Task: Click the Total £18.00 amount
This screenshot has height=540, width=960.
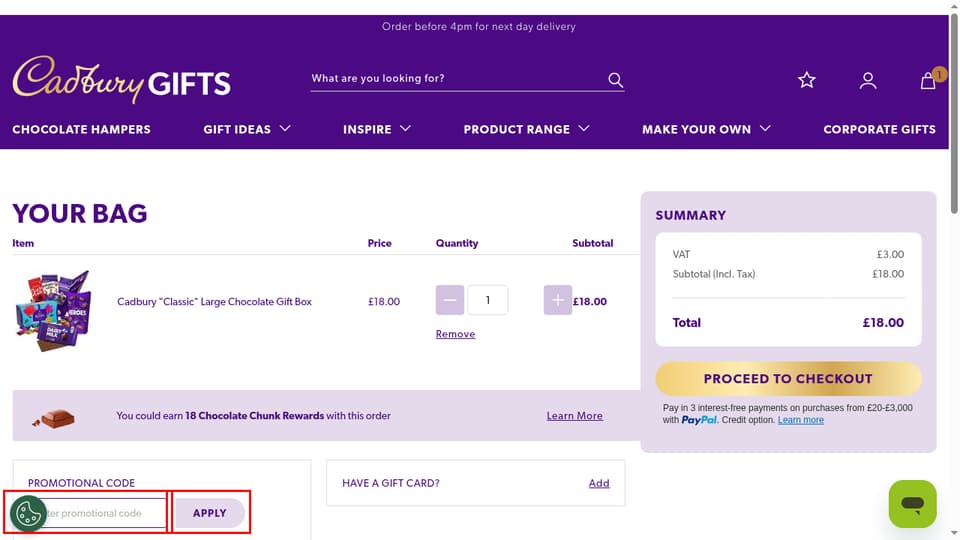Action: (883, 323)
